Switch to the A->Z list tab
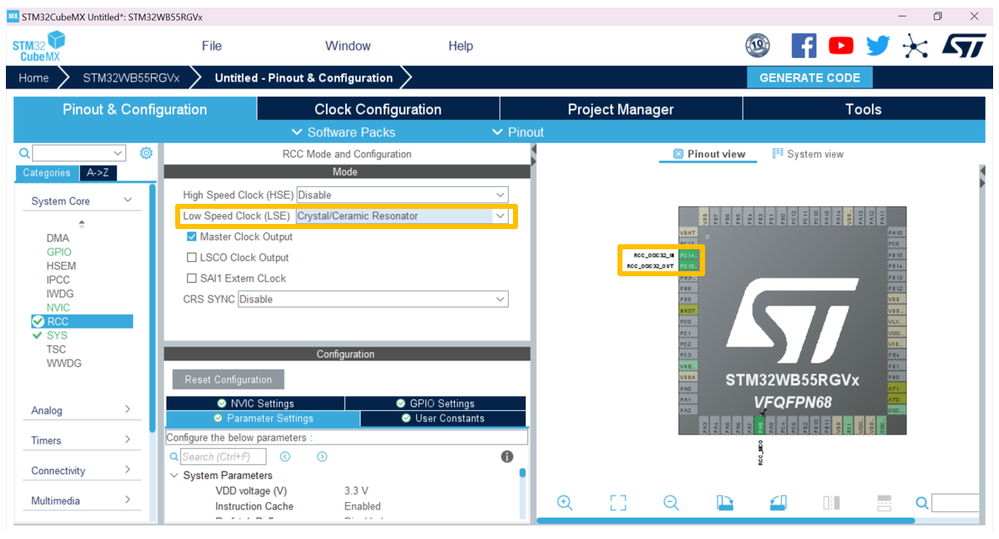The width and height of the screenshot is (999, 539). (98, 173)
